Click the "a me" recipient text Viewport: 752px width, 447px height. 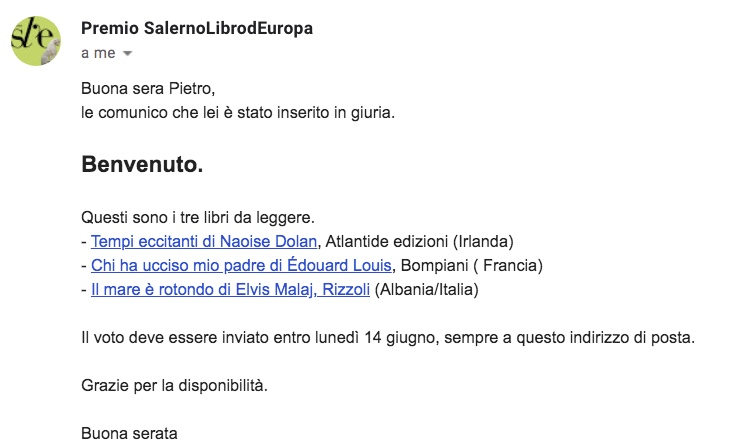98,53
